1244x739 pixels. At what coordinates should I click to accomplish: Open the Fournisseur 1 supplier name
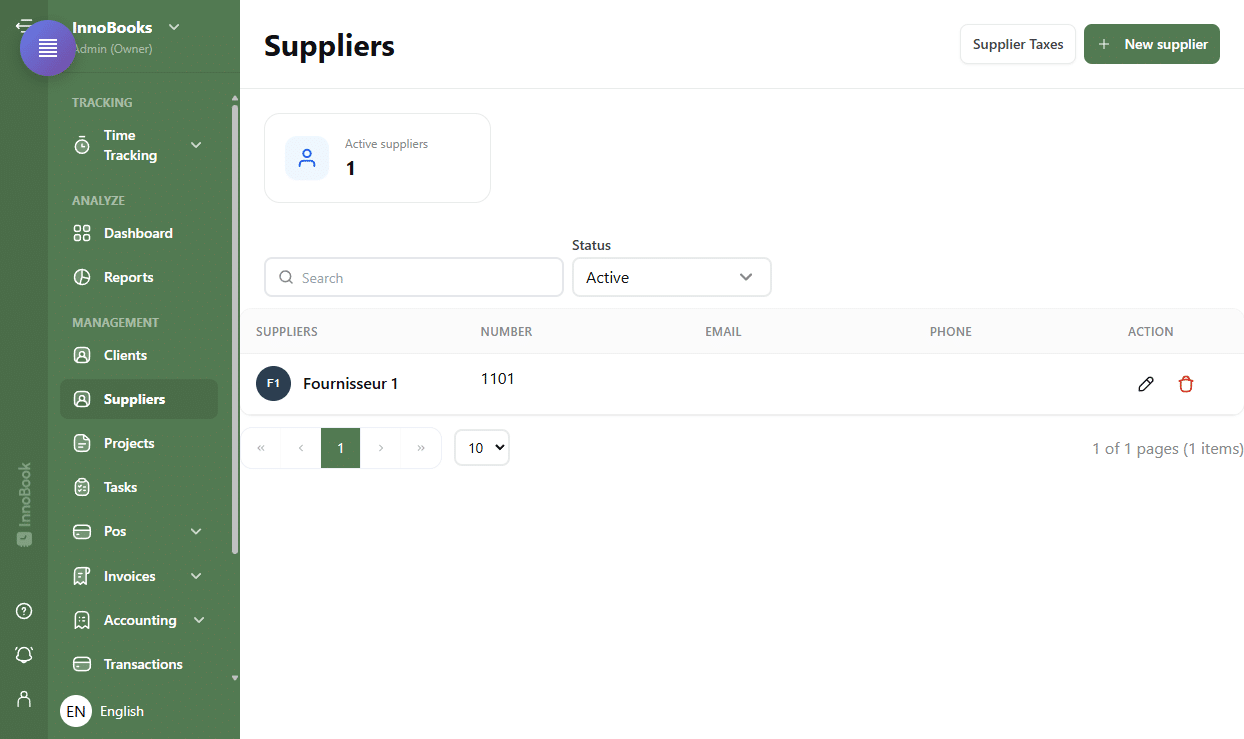tap(351, 383)
